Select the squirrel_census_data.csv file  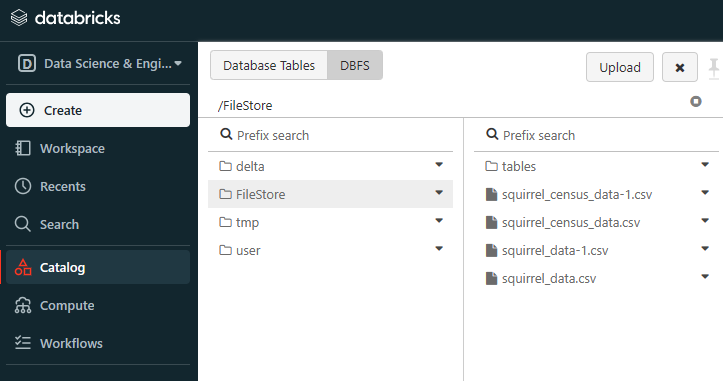click(571, 223)
